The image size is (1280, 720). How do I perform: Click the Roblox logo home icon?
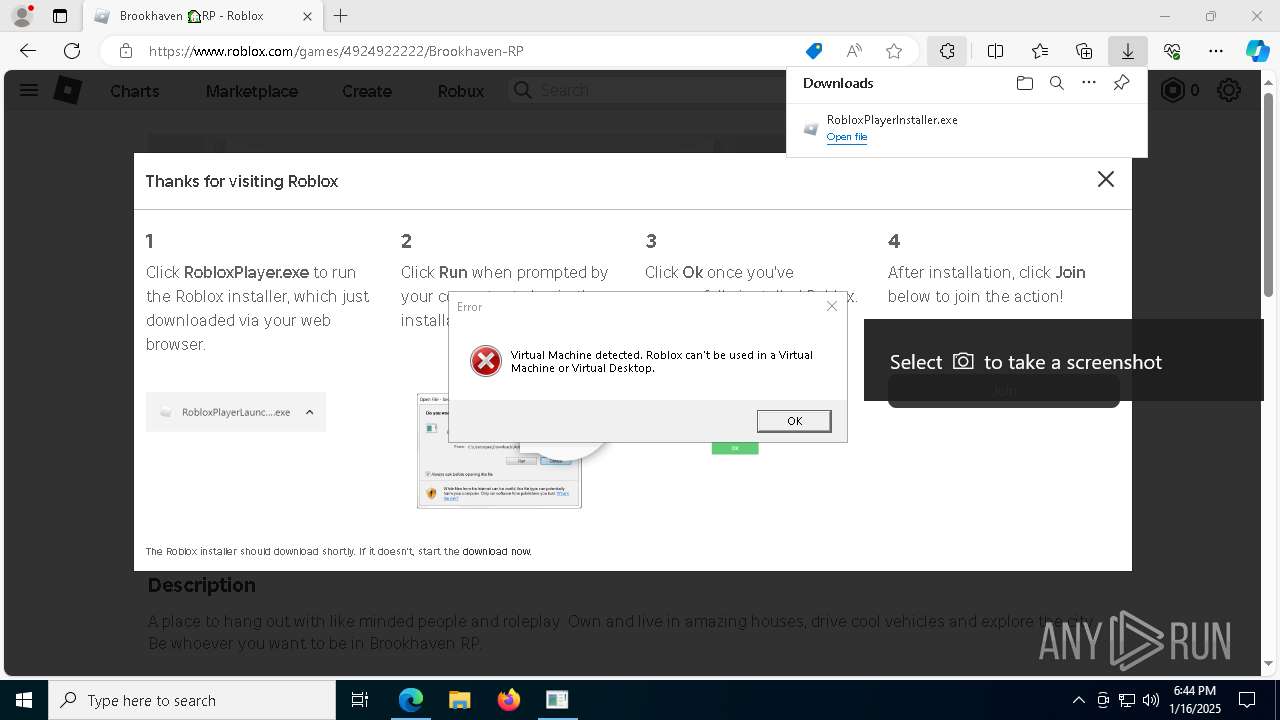tap(67, 90)
